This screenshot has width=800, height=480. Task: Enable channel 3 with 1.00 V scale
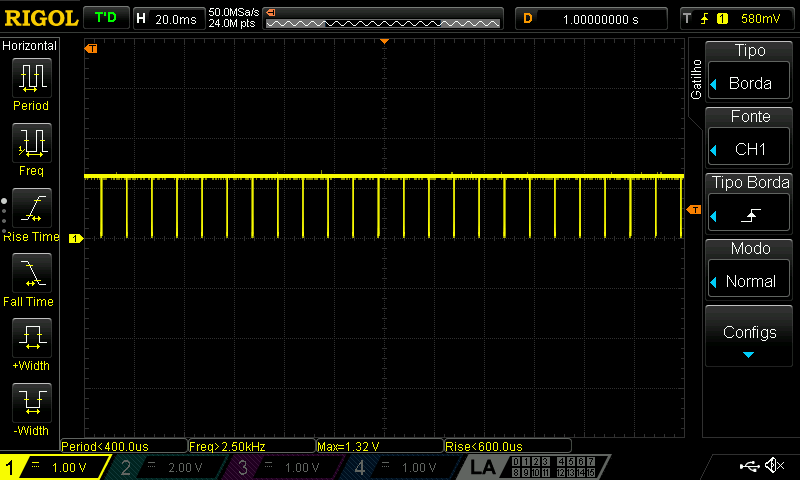click(x=285, y=467)
